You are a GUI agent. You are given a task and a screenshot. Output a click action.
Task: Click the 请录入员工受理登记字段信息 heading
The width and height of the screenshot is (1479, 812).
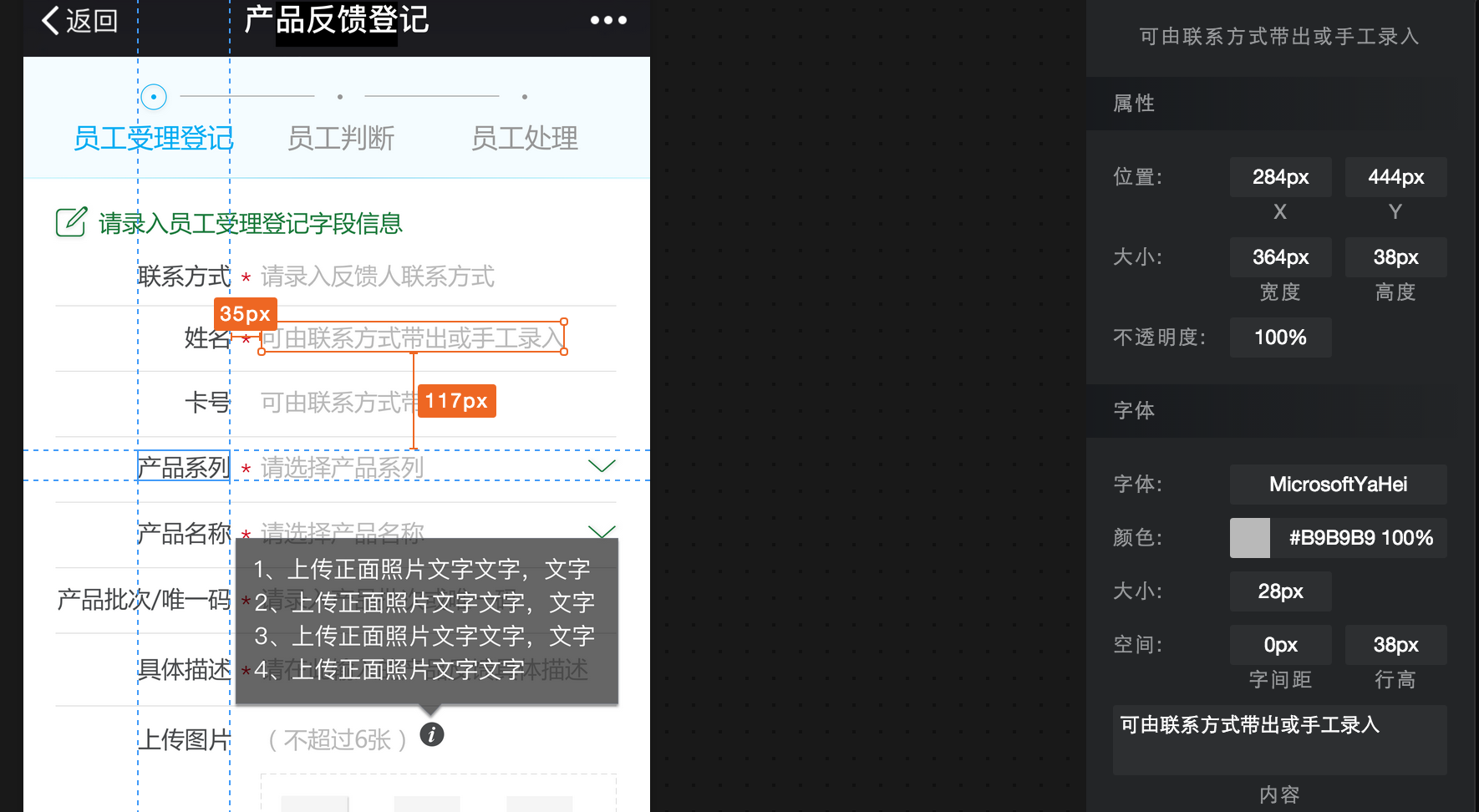click(x=251, y=223)
